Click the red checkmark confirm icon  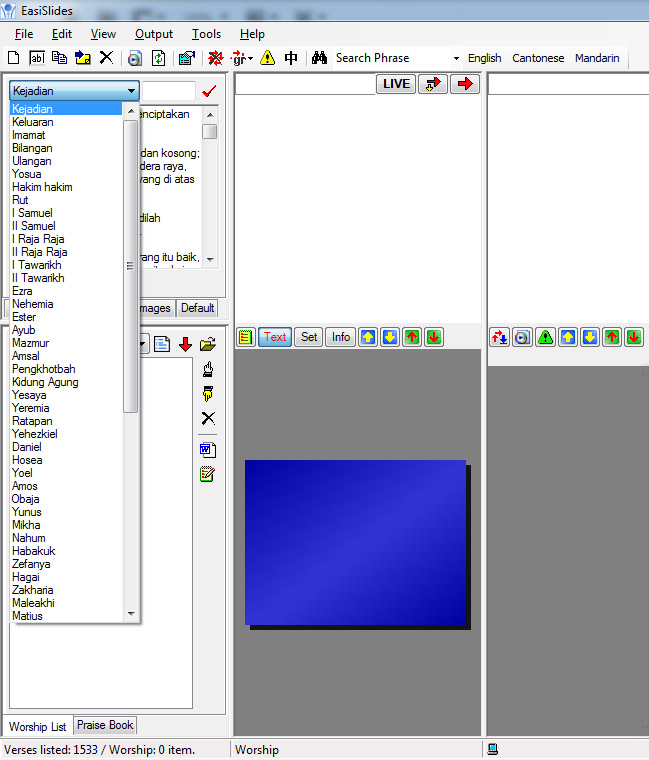click(209, 91)
